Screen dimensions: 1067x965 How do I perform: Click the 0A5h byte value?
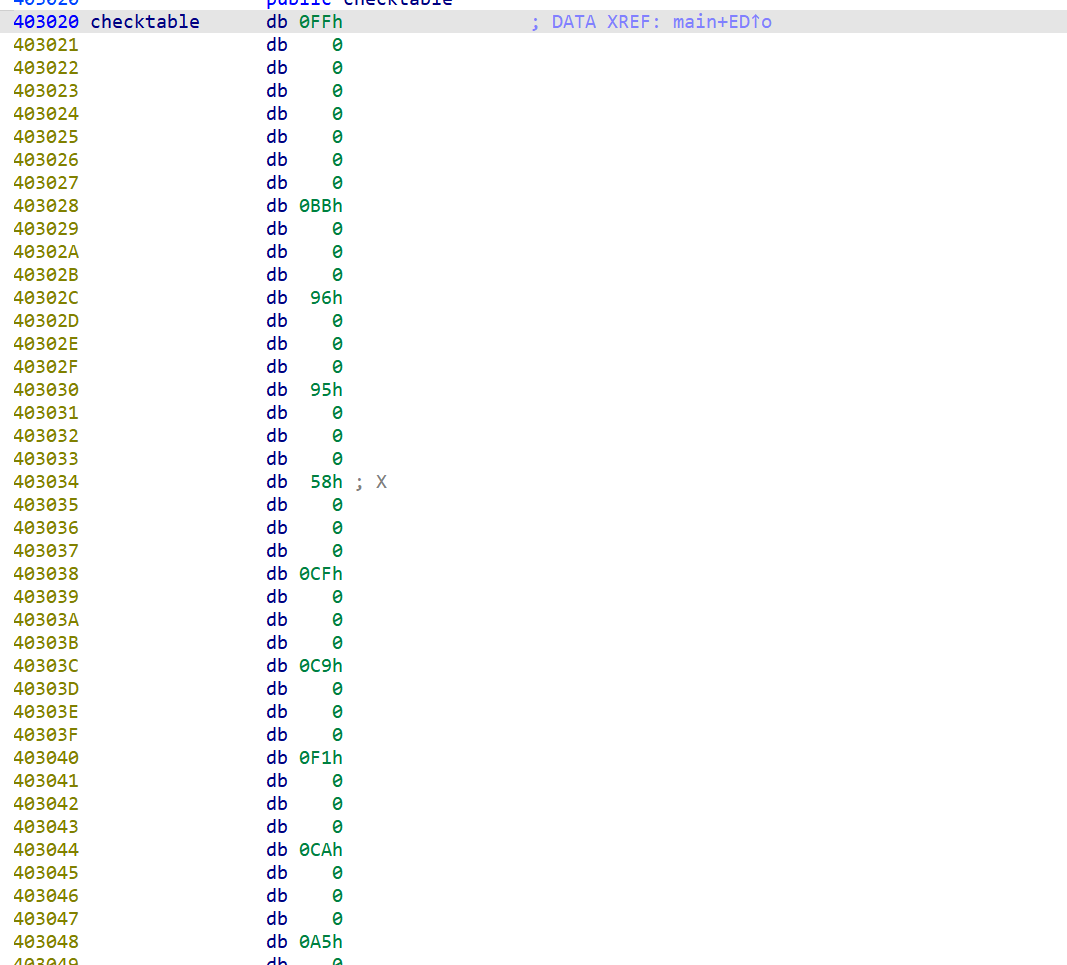(321, 942)
